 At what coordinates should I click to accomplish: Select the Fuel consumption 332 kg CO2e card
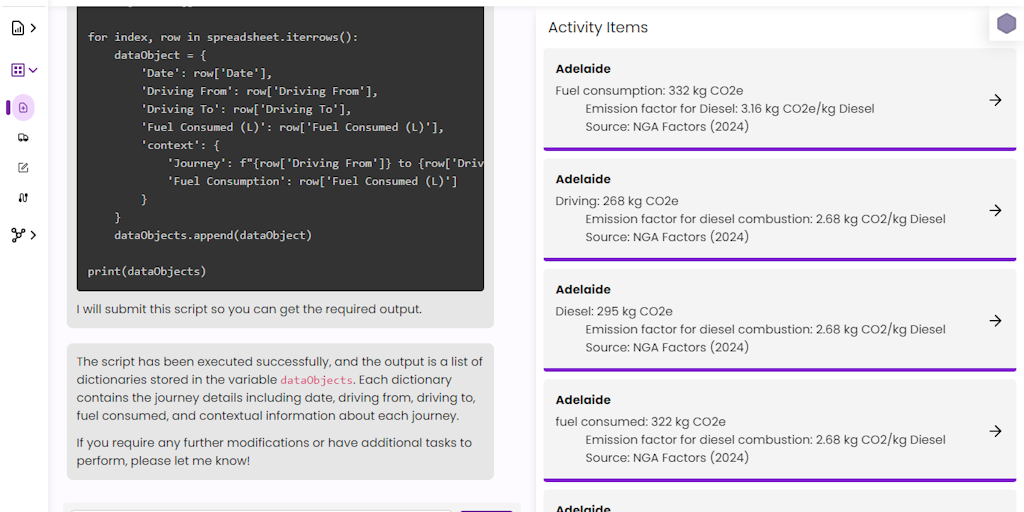[780, 99]
